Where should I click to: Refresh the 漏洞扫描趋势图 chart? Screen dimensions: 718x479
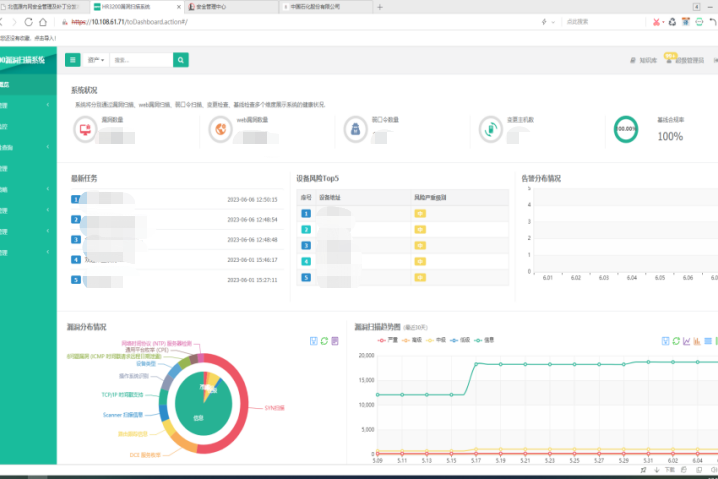[676, 341]
